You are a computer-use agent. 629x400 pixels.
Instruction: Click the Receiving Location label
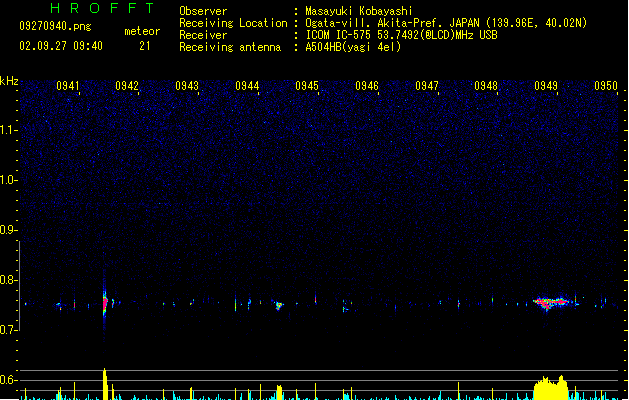tap(233, 23)
